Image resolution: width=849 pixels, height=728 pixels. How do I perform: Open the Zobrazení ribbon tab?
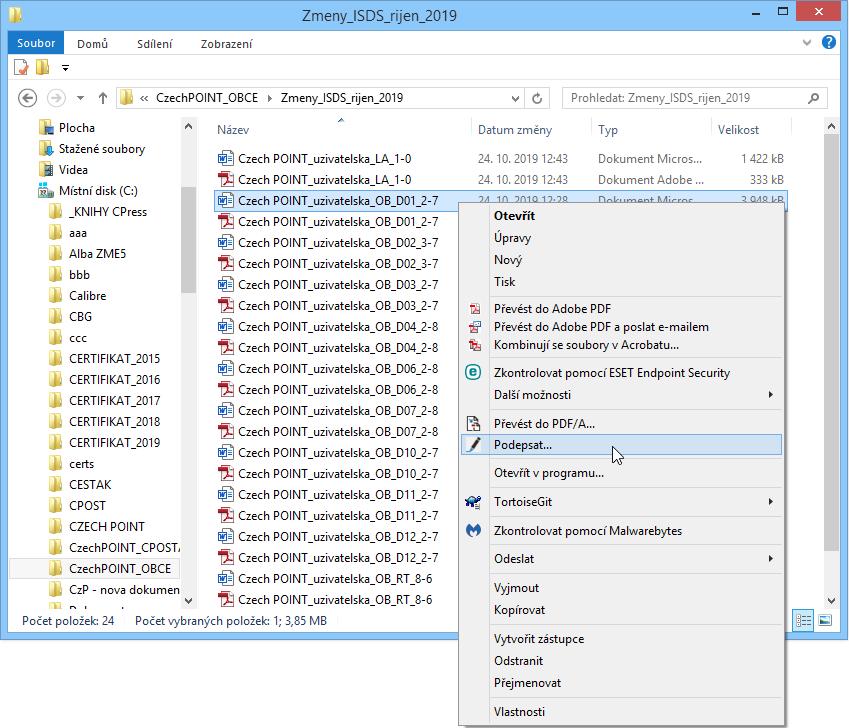[x=226, y=44]
